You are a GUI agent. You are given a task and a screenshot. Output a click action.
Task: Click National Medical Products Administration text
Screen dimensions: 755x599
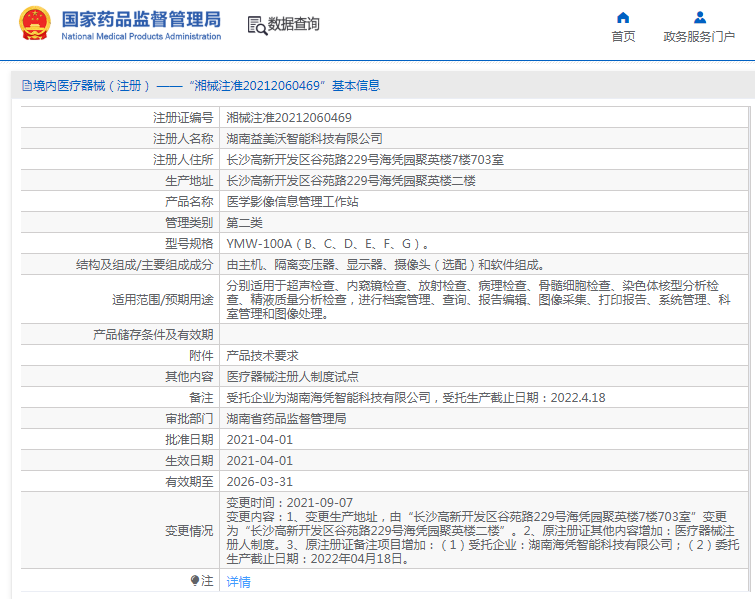[141, 36]
